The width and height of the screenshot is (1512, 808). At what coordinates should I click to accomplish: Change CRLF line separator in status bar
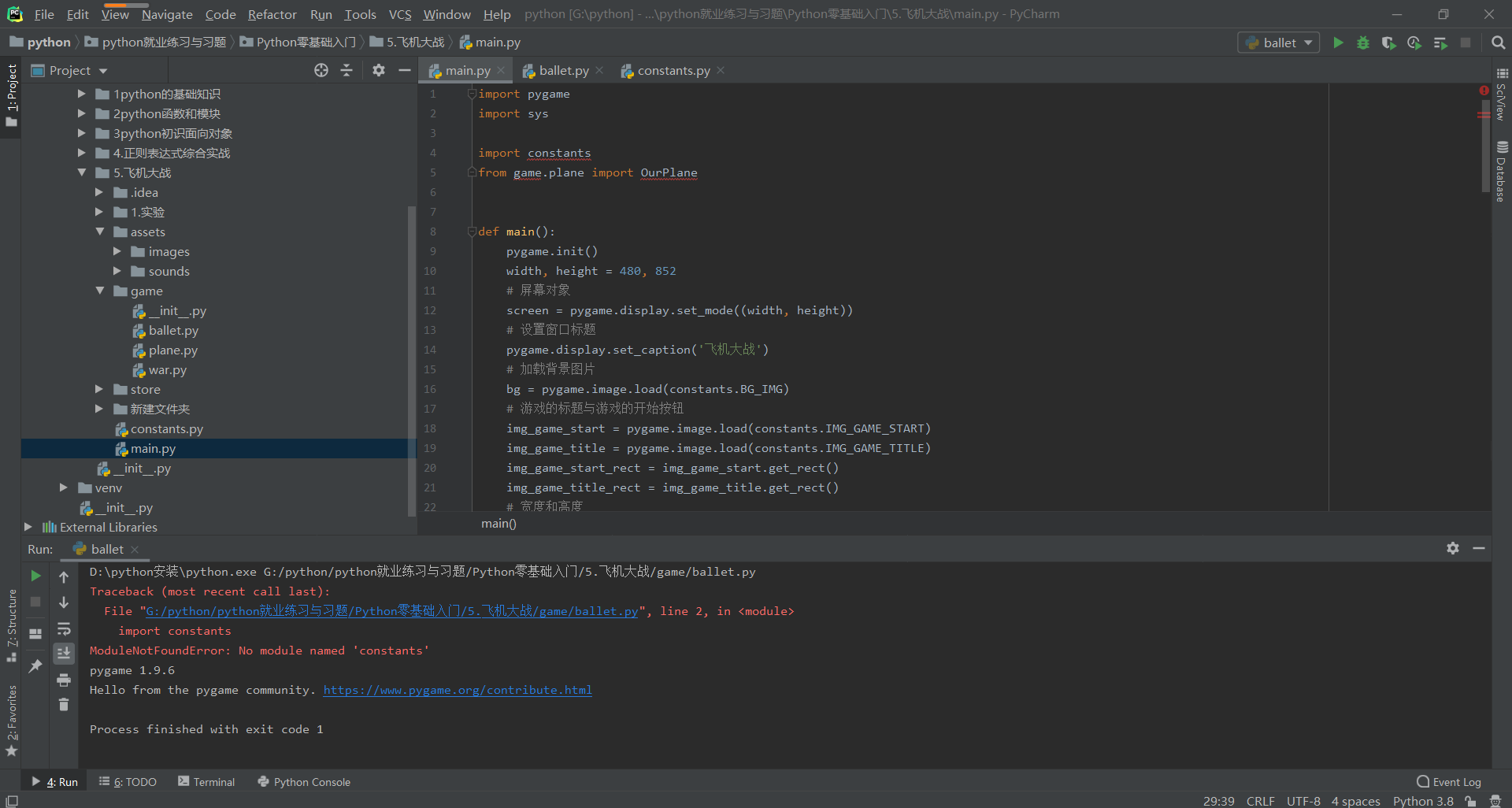pos(1260,801)
